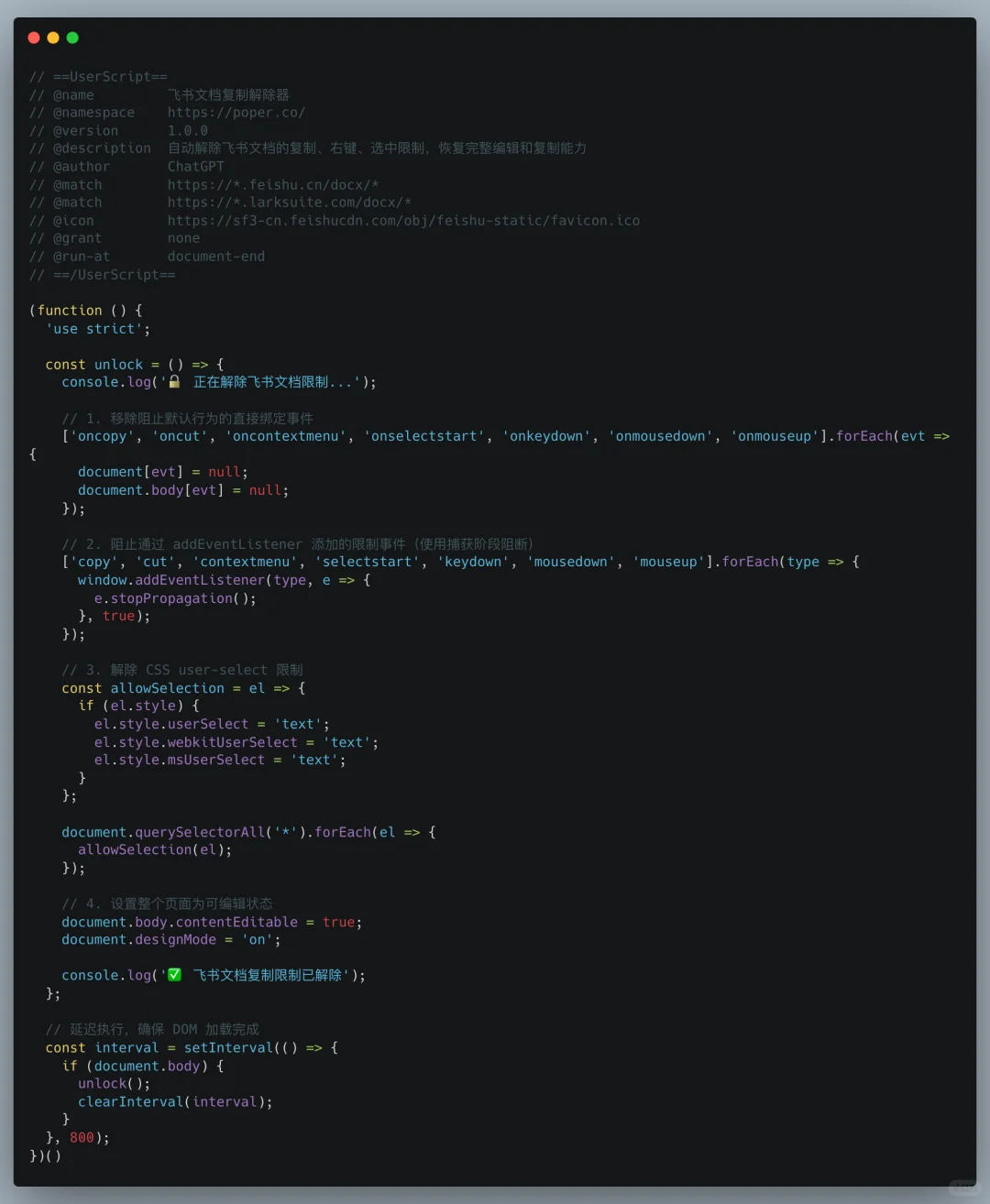Click the yellow minimize dot

tap(53, 38)
